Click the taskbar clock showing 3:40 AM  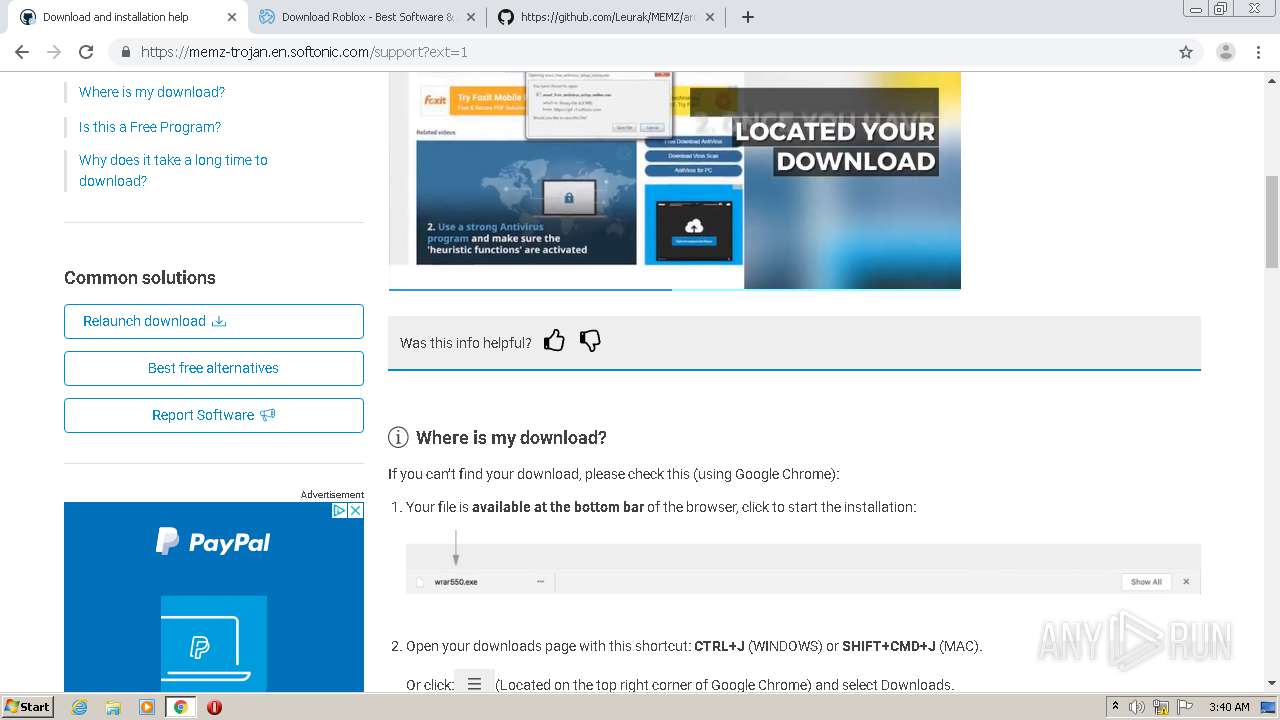coord(1229,707)
